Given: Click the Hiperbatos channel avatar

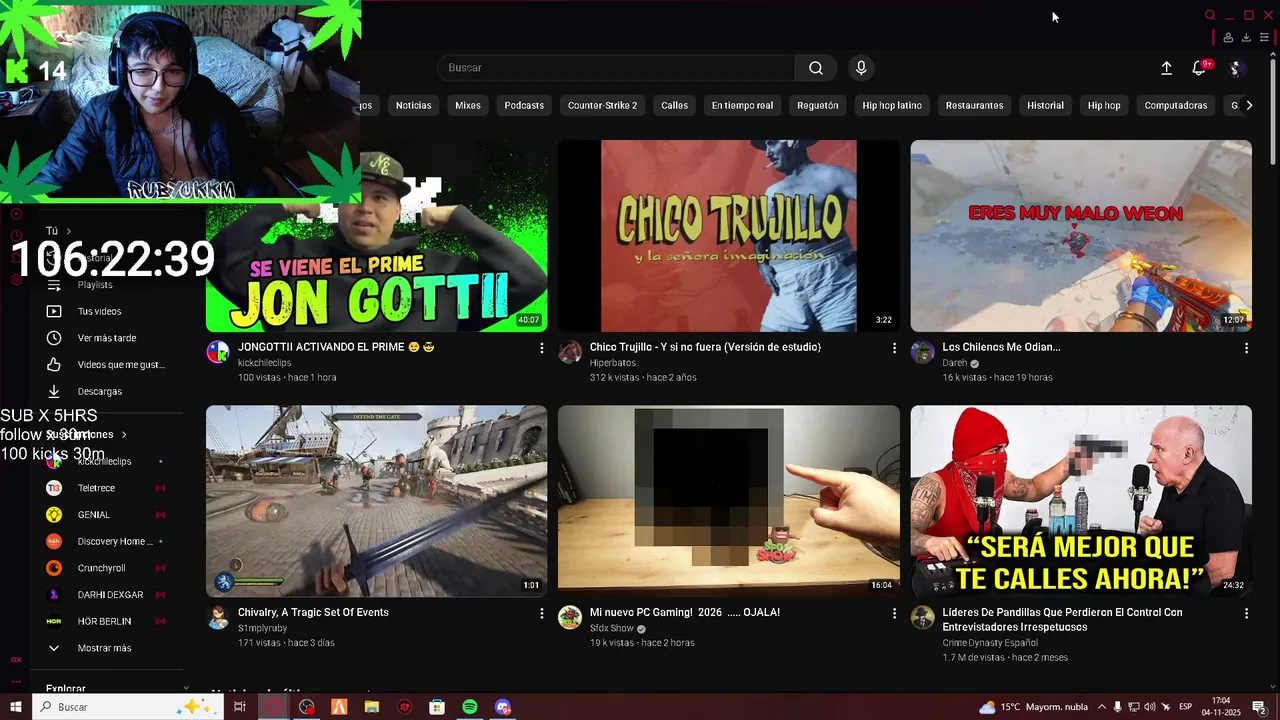Looking at the screenshot, I should coord(570,352).
